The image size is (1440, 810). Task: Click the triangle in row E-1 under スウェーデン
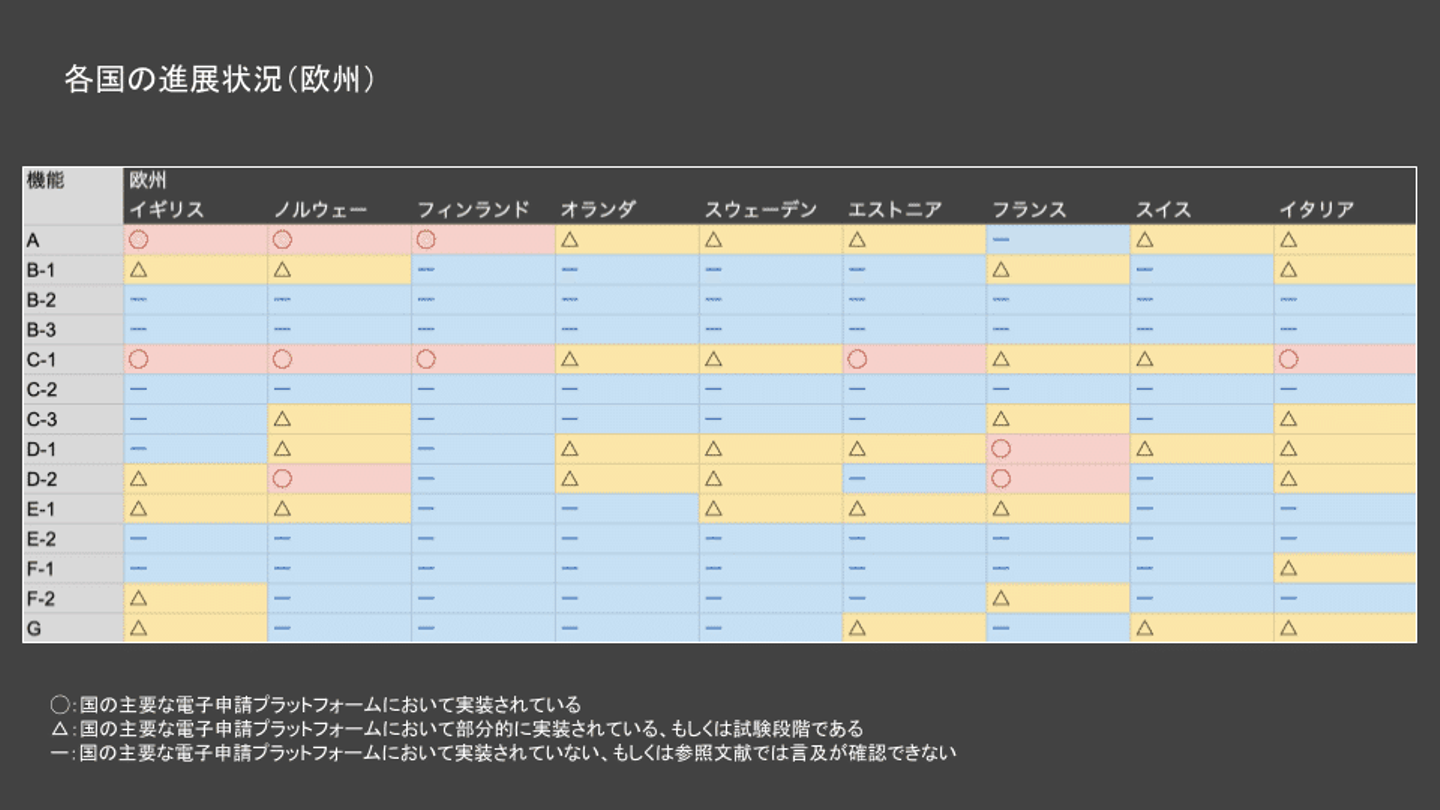point(713,509)
